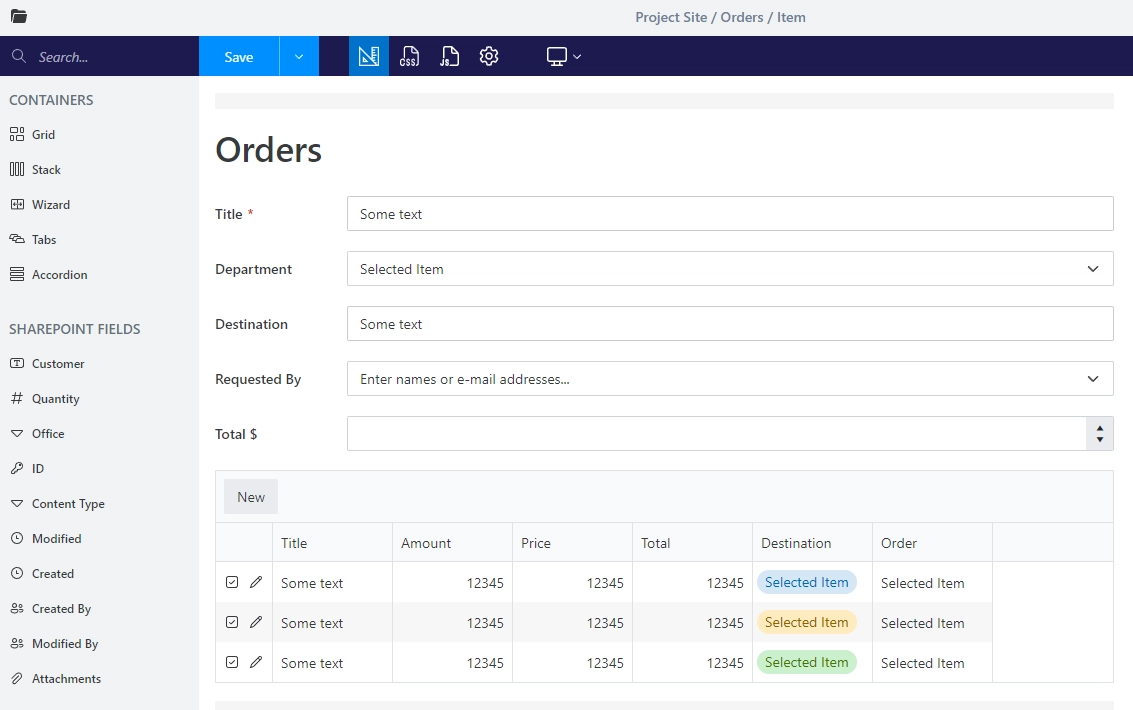Screen dimensions: 1133x710
Task: Click the designer ruler icon in toolbar
Action: coord(369,57)
